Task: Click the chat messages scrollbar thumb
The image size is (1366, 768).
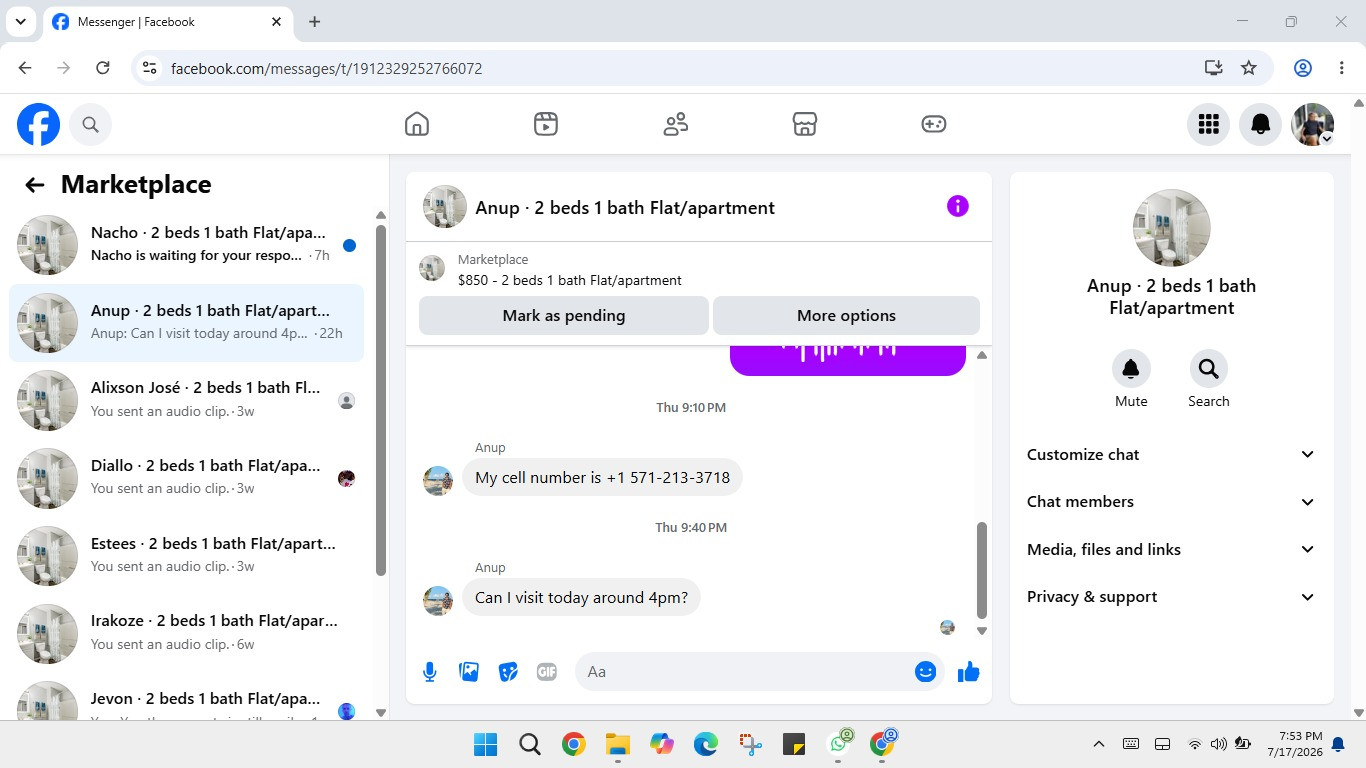Action: point(982,570)
